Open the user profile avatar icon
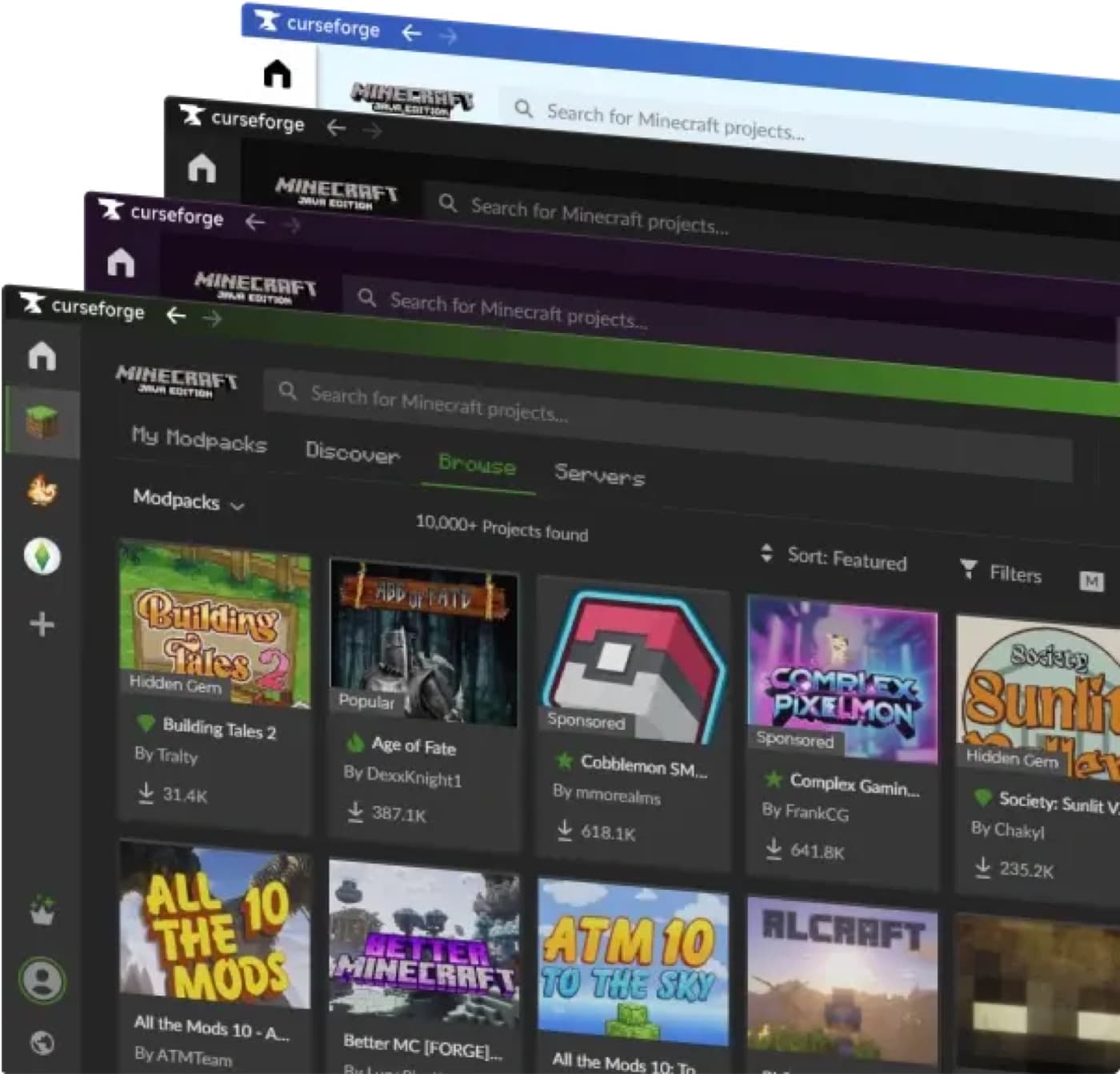Image resolution: width=1120 pixels, height=1074 pixels. point(42,980)
